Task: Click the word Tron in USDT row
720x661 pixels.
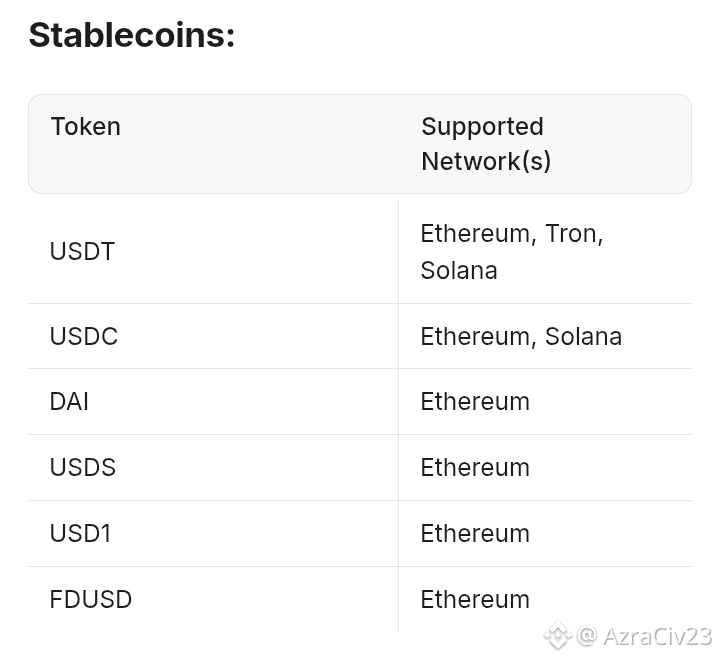Action: pyautogui.click(x=572, y=234)
